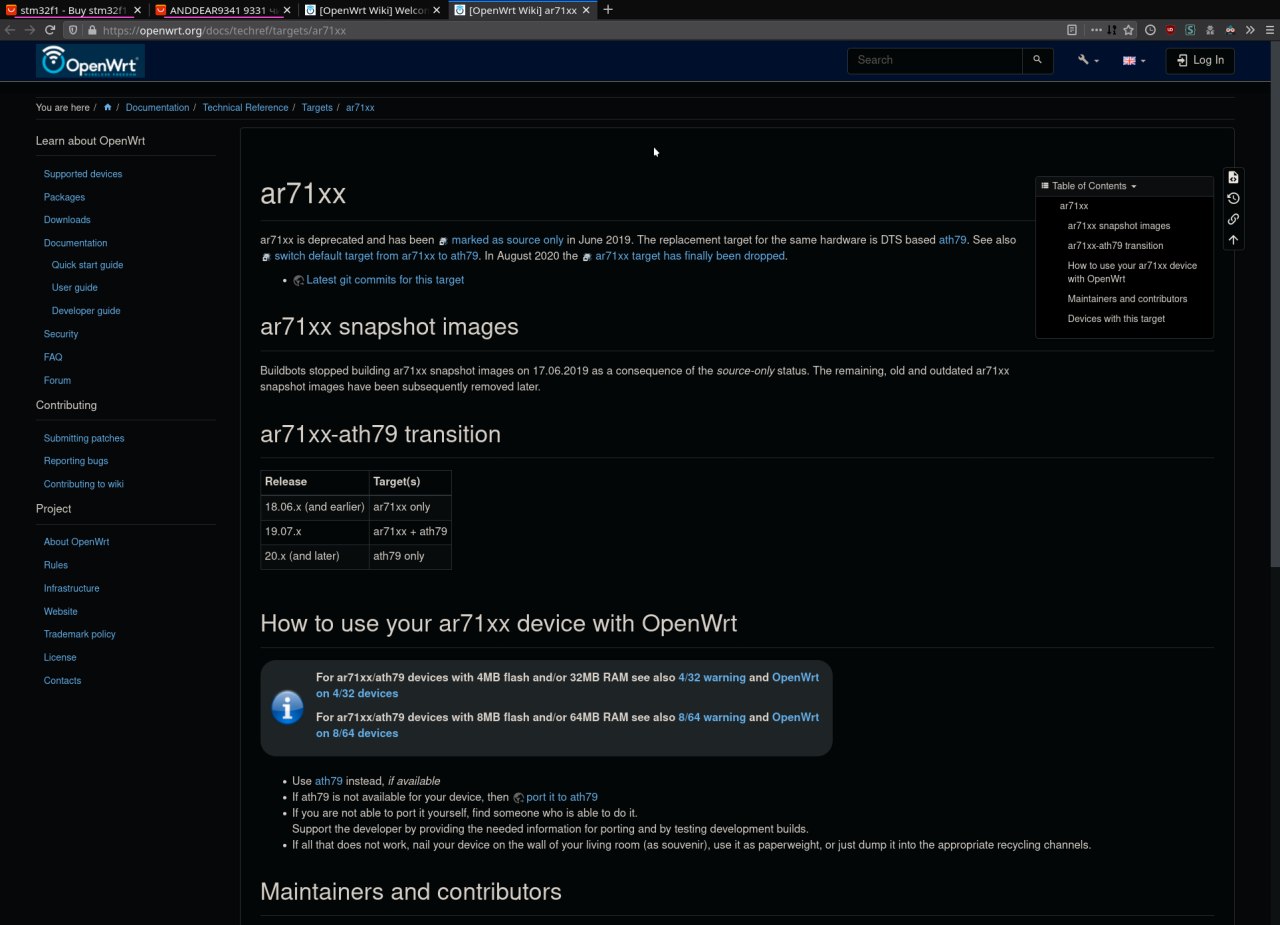This screenshot has height=925, width=1280.
Task: Open the wrench tools menu
Action: click(1088, 60)
